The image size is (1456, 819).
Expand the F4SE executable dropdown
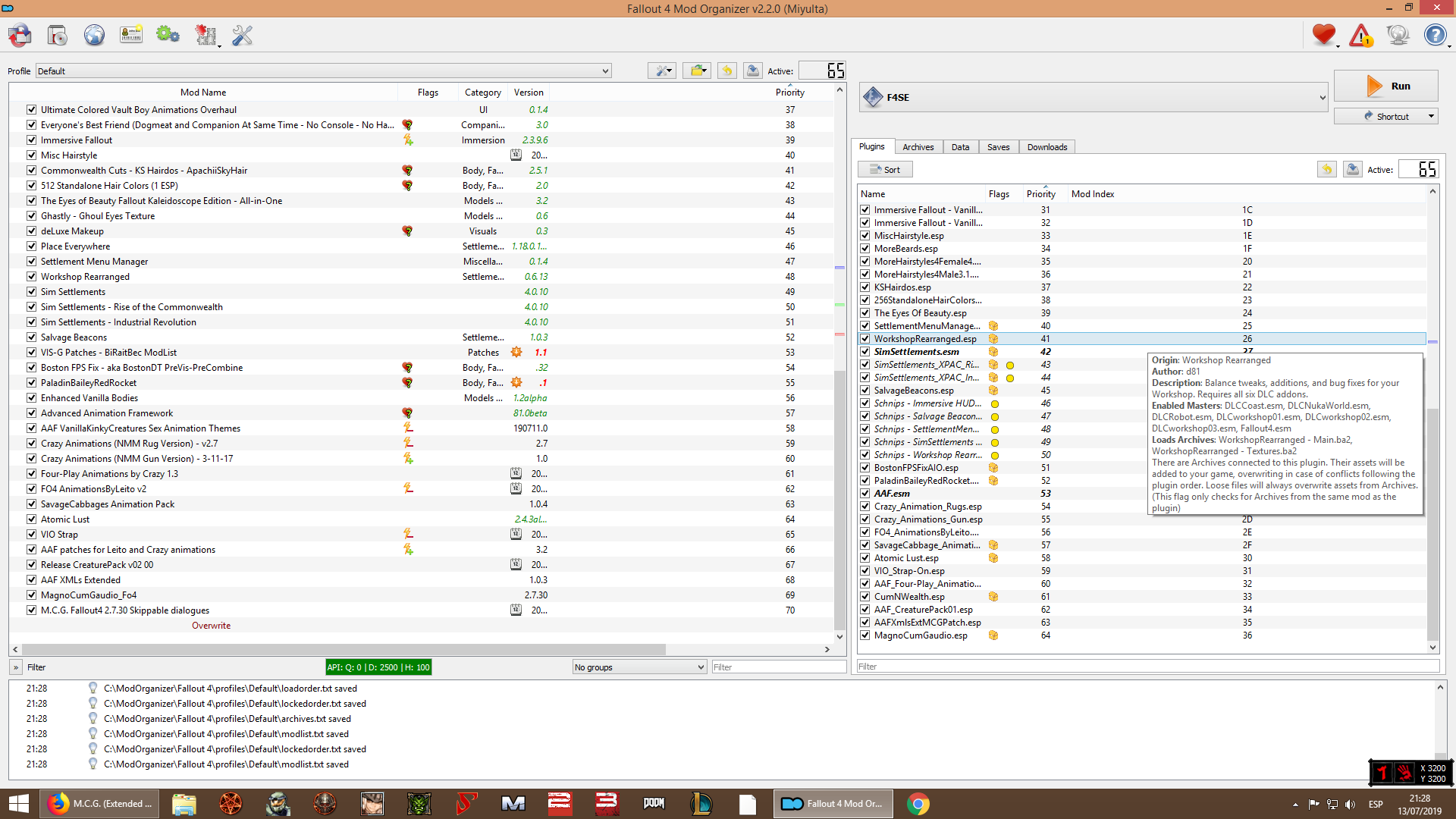point(1094,97)
